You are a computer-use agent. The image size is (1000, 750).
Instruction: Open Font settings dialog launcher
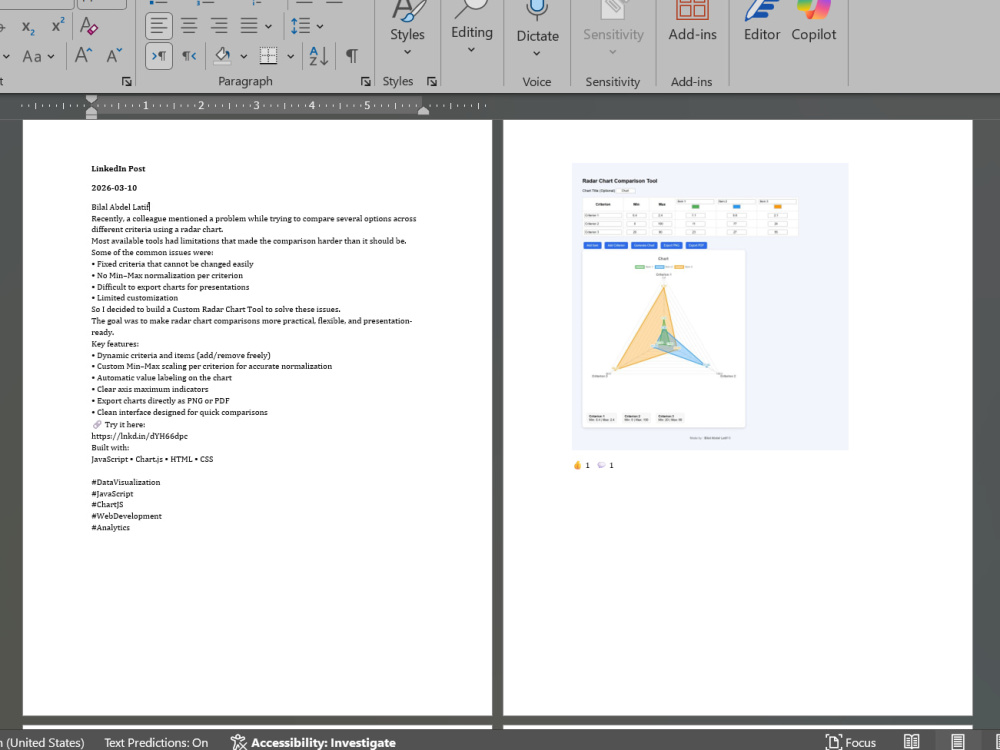(x=126, y=82)
